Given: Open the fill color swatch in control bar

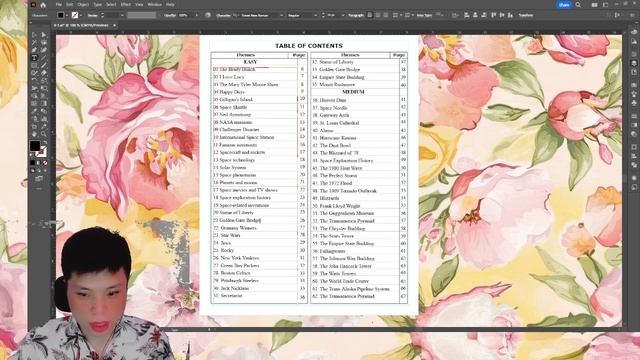Looking at the screenshot, I should 60,16.
